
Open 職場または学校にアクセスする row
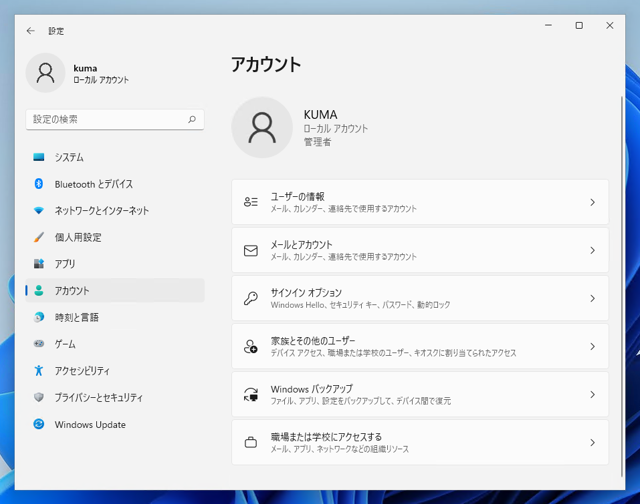420,442
